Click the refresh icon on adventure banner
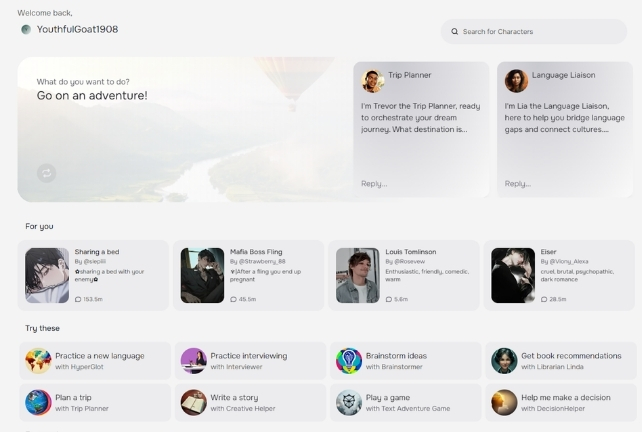Viewport: 642px width, 432px height. pyautogui.click(x=46, y=173)
